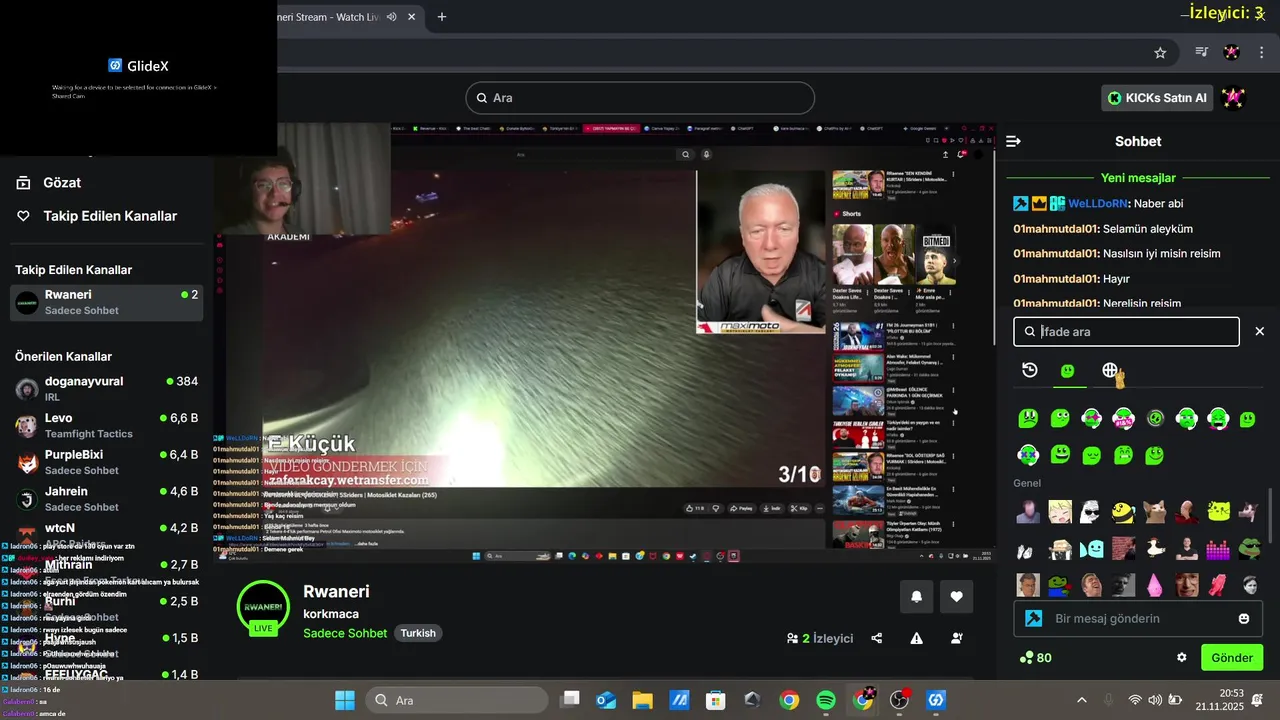This screenshot has height=720, width=1280.
Task: Open OBS Studio from the taskbar
Action: (x=899, y=700)
